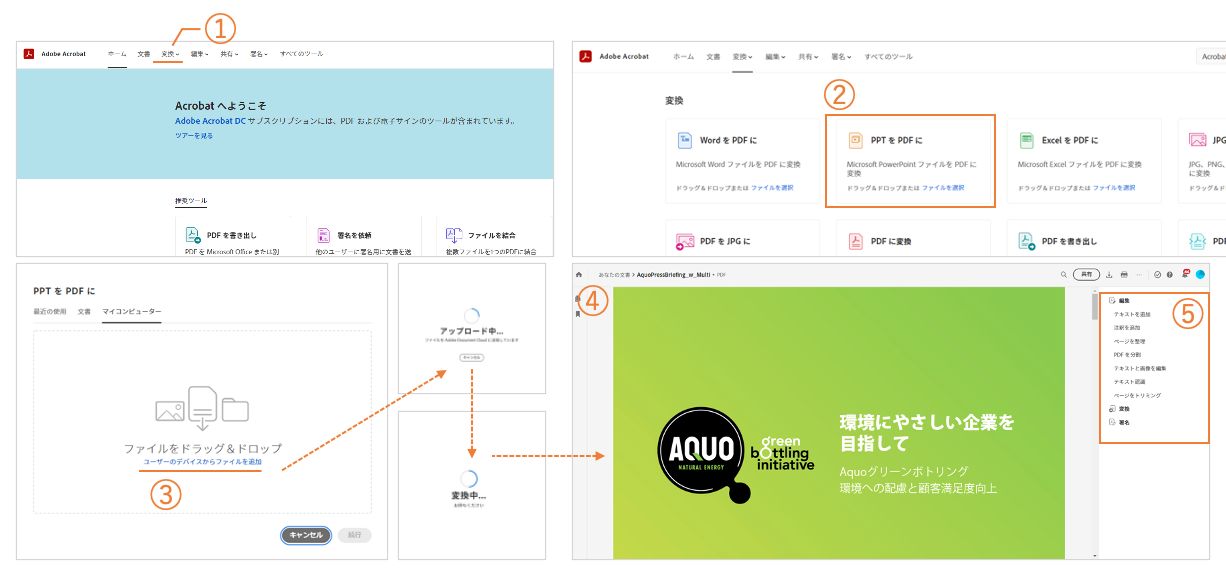The height and width of the screenshot is (577, 1226).
Task: Open the 署名 dropdown on the 変換 page
Action: pos(840,57)
